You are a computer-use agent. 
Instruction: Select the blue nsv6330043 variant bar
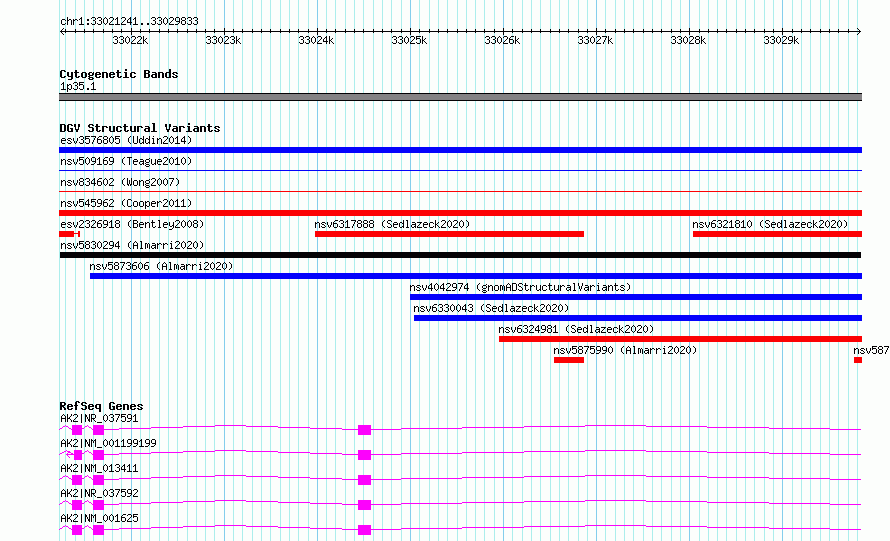point(638,318)
